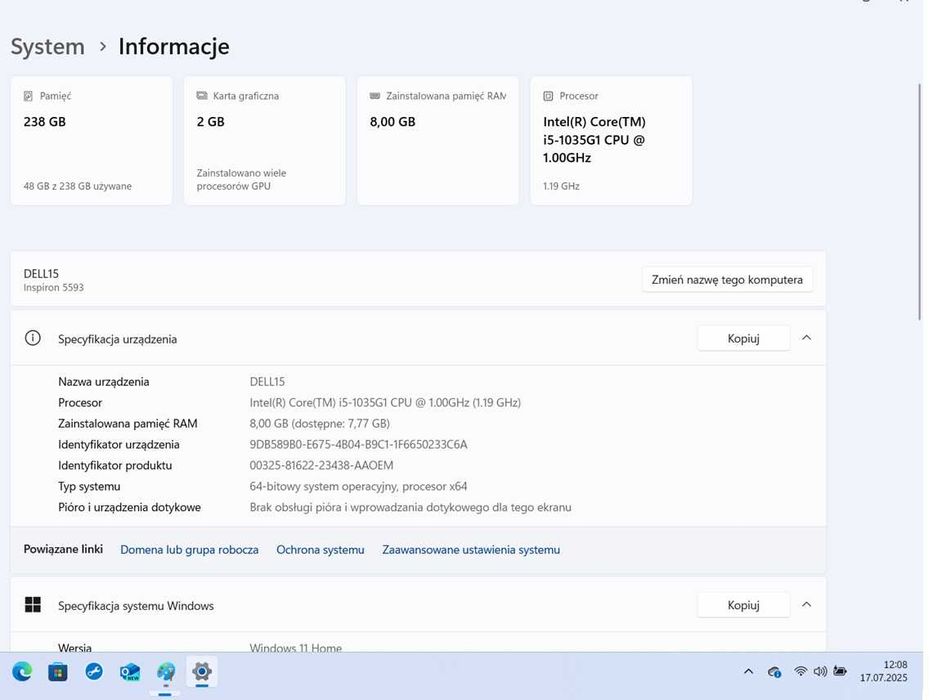Screen dimensions: 942x700
Task: Click the graphics icon on Karta graficzna card
Action: (x=202, y=96)
